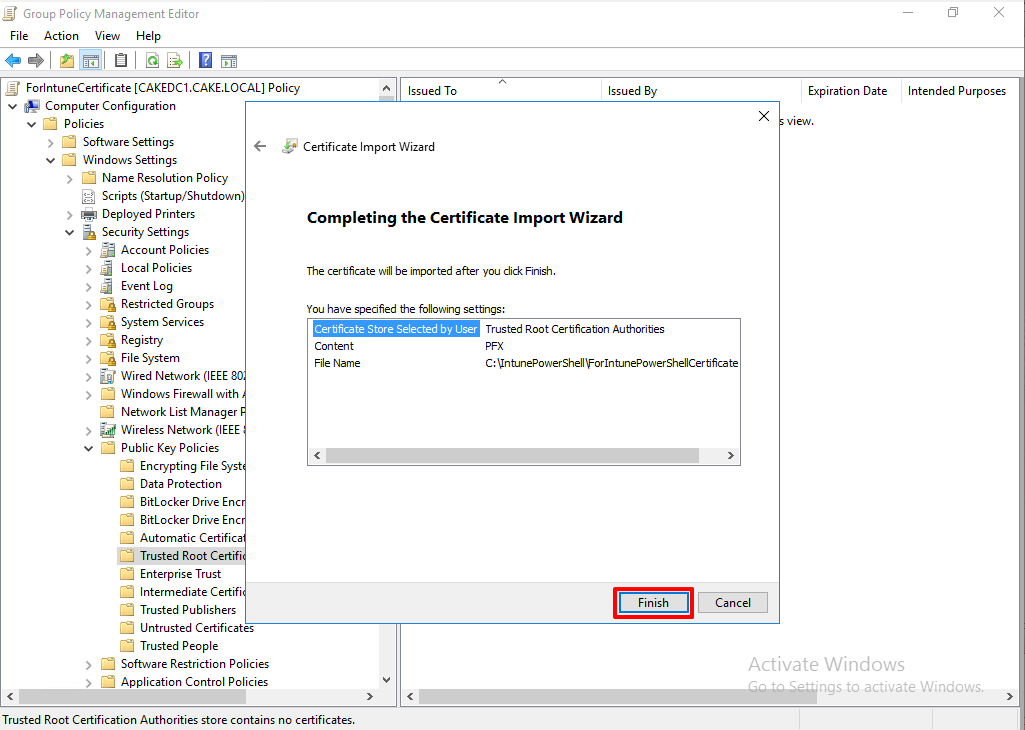
Task: Open the Action menu
Action: point(61,36)
